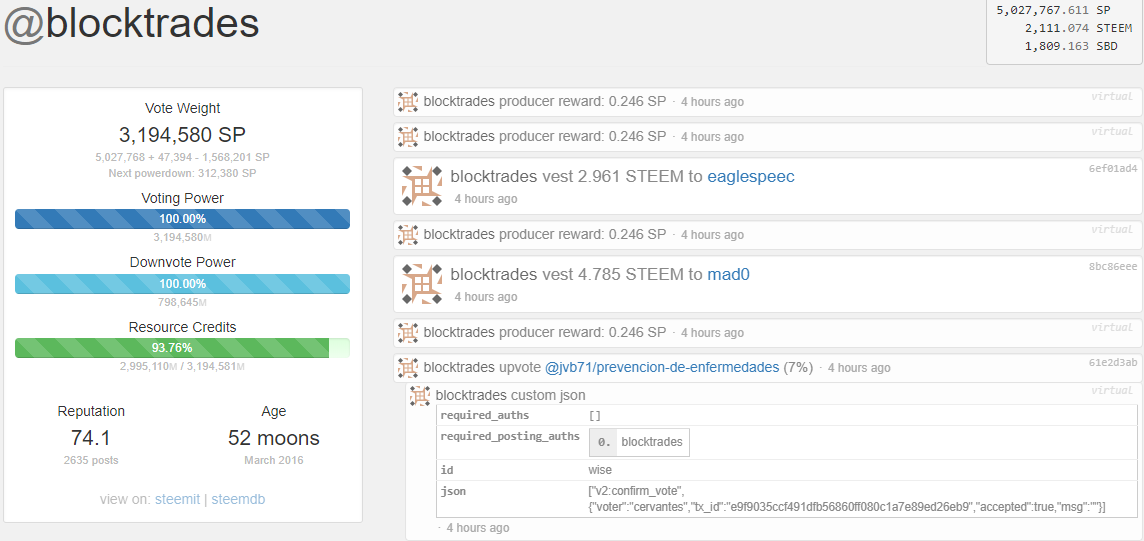Click the json value containing v2:confirm_vote
The height and width of the screenshot is (541, 1144).
pyautogui.click(x=848, y=499)
